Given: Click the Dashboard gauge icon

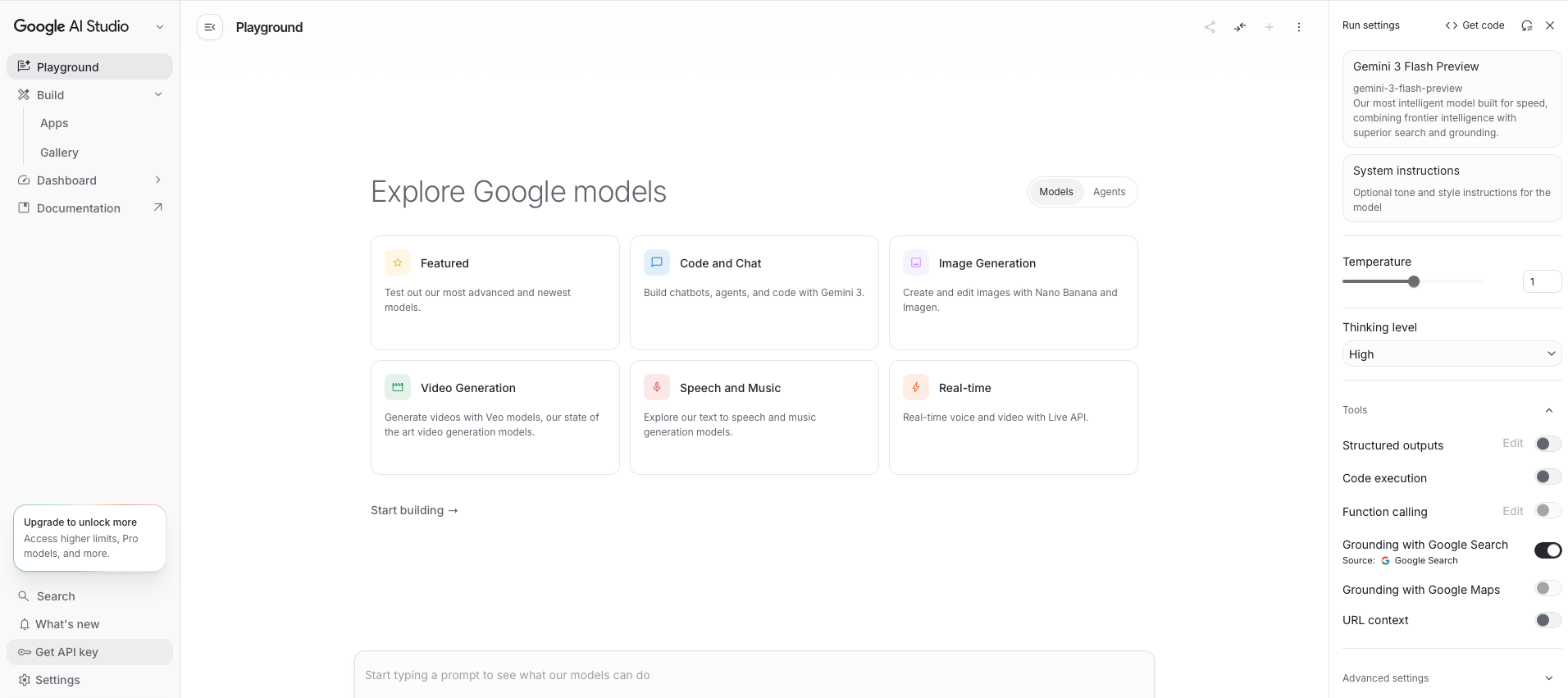Looking at the screenshot, I should point(24,180).
